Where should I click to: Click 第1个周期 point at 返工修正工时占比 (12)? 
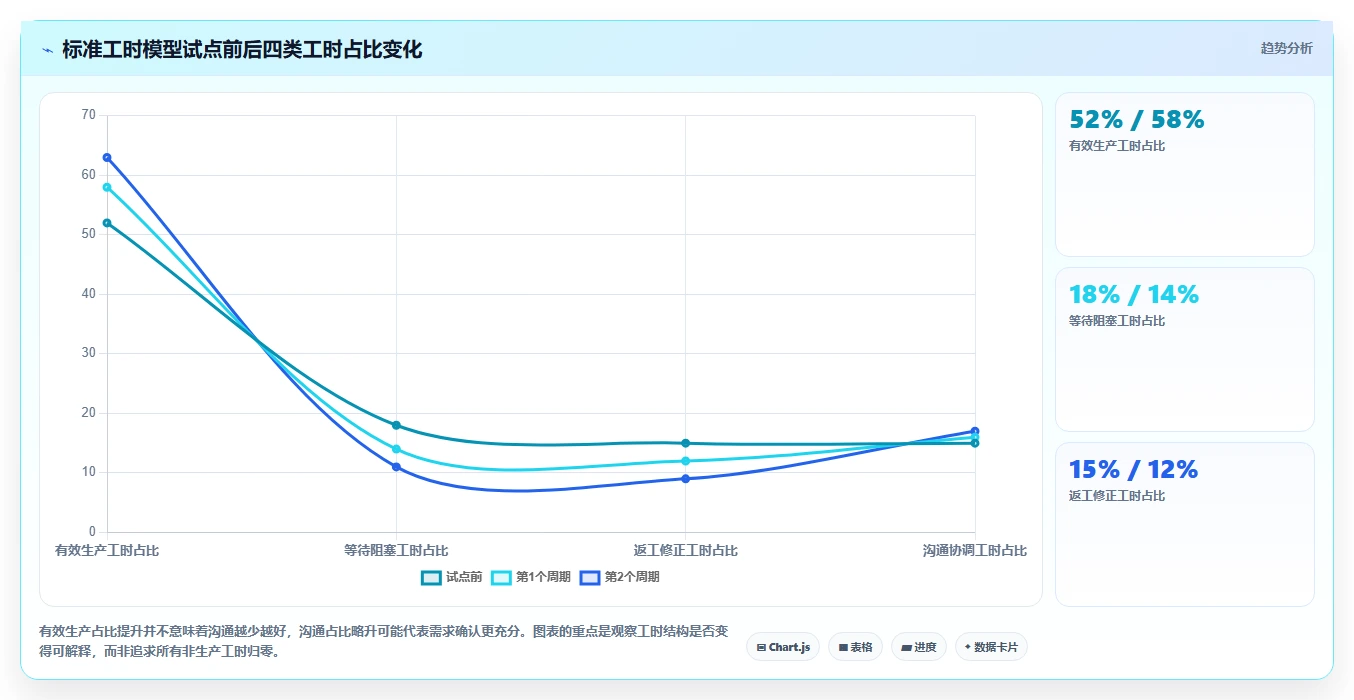coord(685,461)
